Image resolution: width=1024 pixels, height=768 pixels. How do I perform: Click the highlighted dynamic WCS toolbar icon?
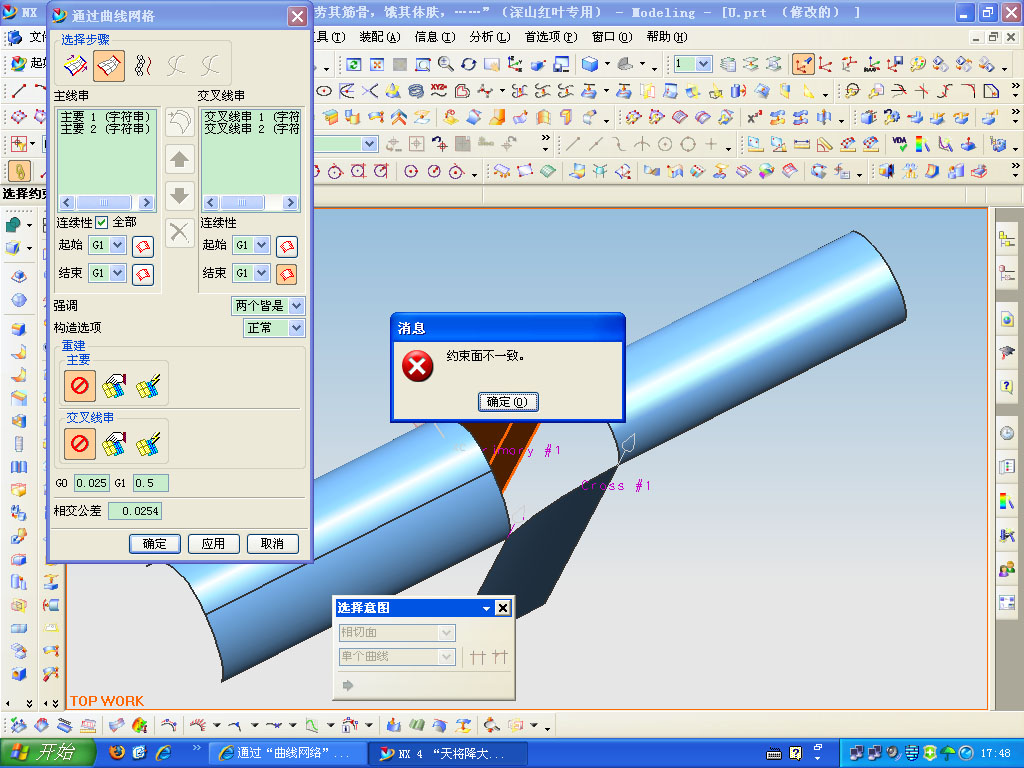pos(803,64)
